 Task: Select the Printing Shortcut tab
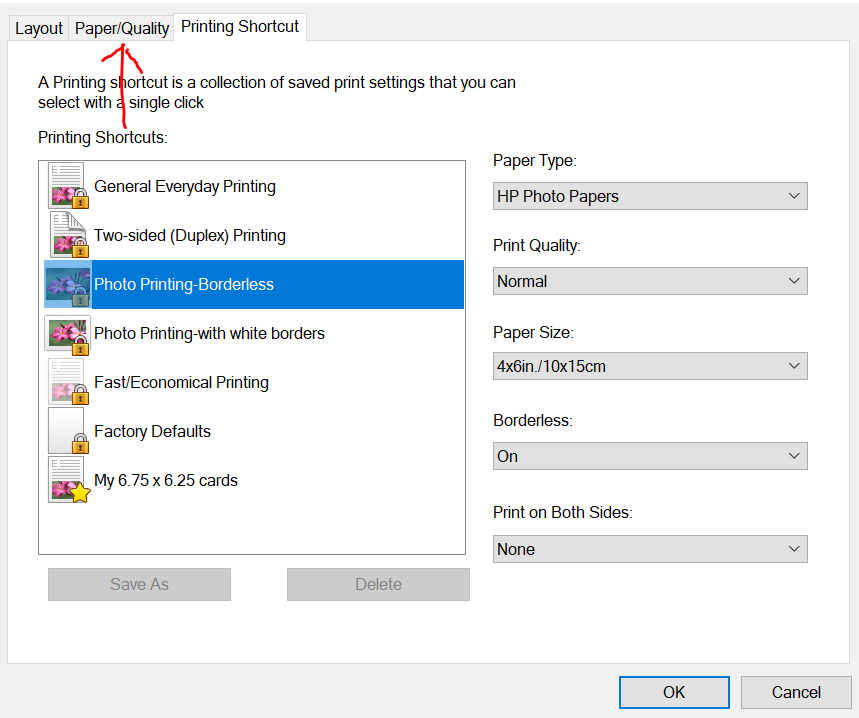tap(240, 27)
